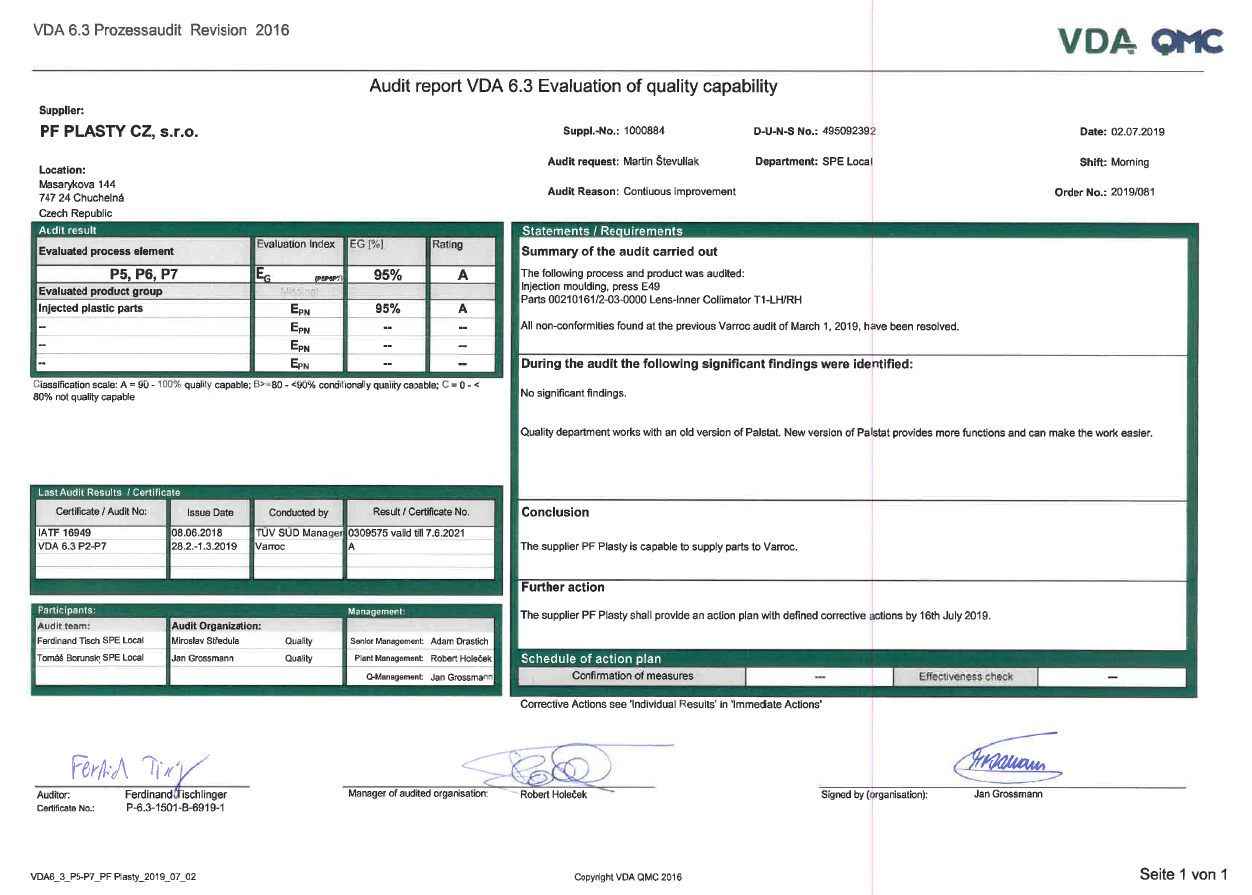The height and width of the screenshot is (895, 1252).
Task: Select the 'Further action' heading
Action: 563,587
